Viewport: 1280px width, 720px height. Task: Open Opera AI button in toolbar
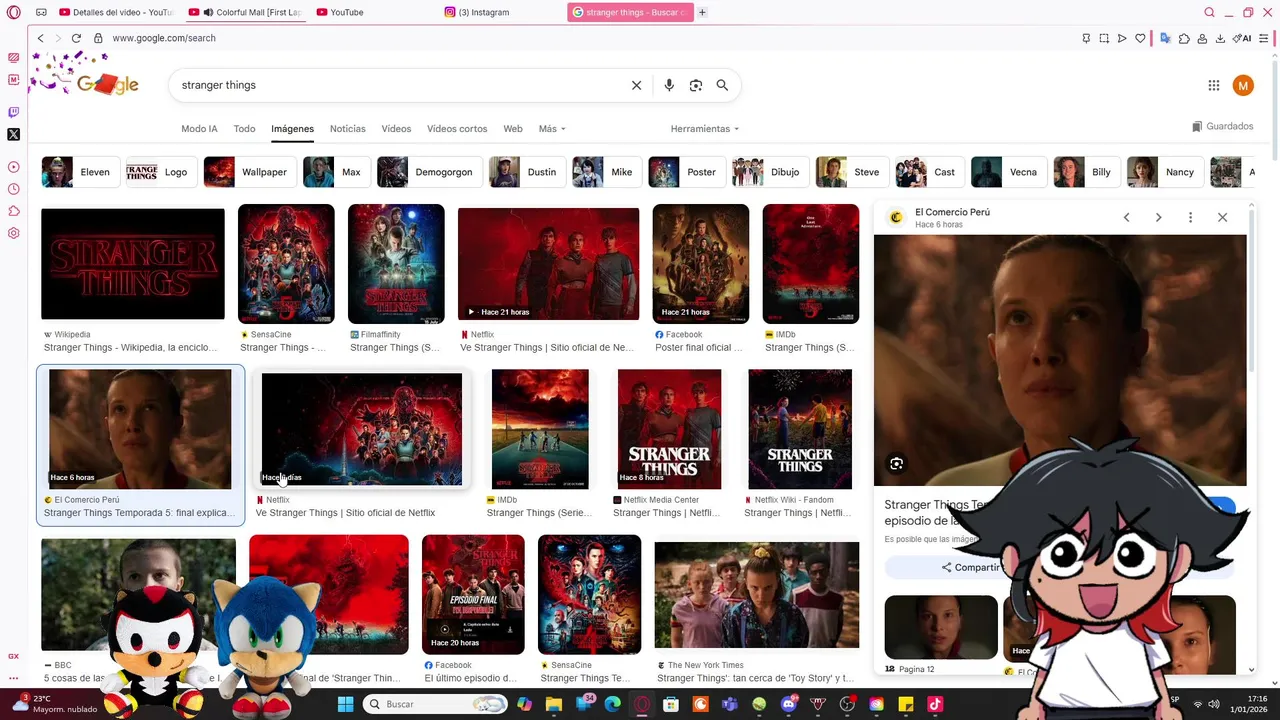[x=1243, y=38]
